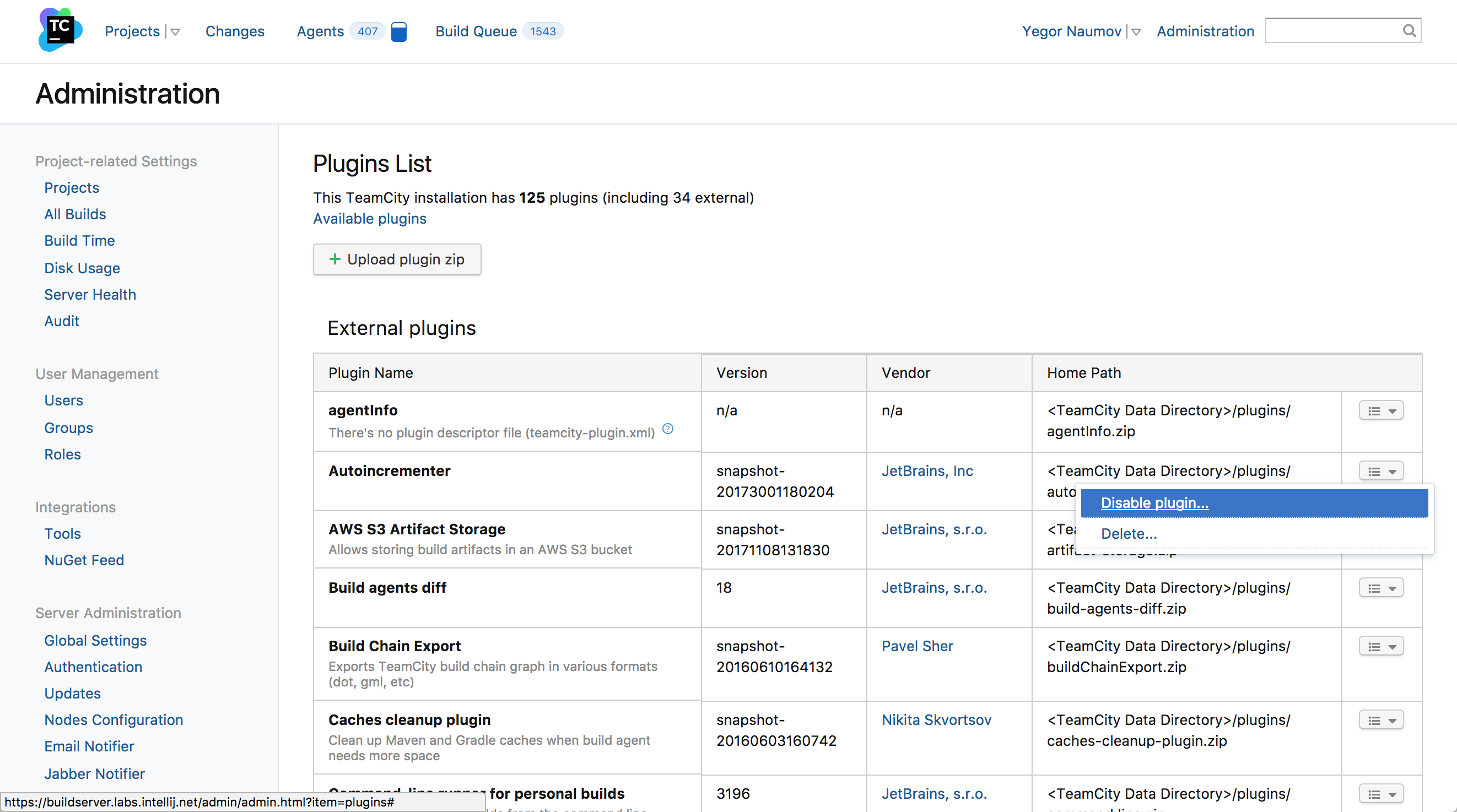Choose Delete... in the popup menu
This screenshot has width=1457, height=812.
click(1129, 533)
